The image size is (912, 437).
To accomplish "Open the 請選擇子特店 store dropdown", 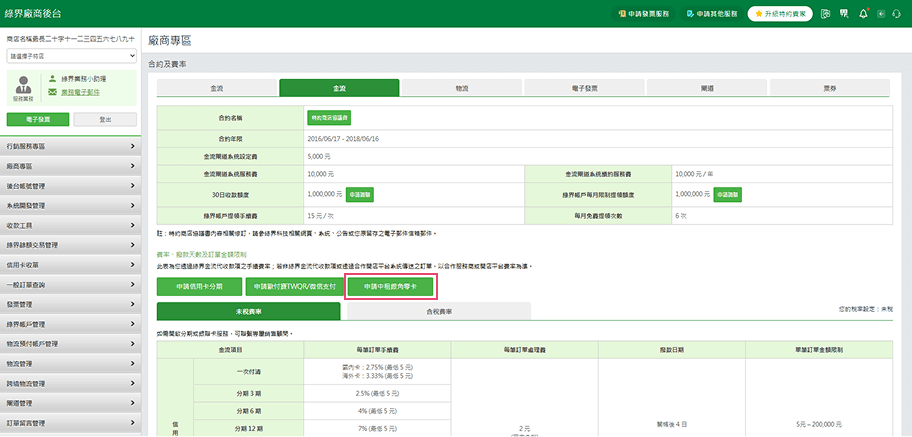I will (71, 57).
